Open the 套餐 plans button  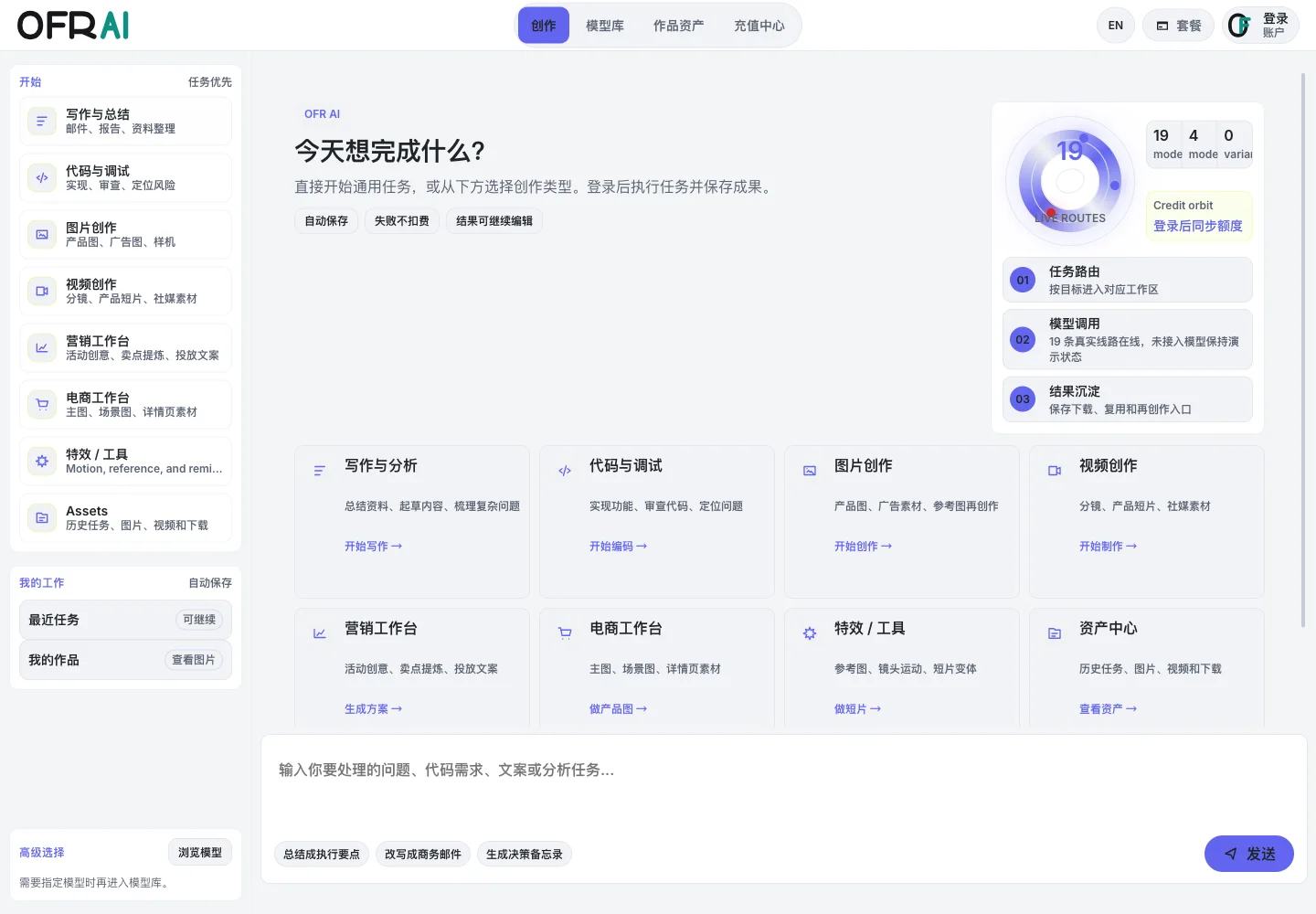(x=1178, y=26)
